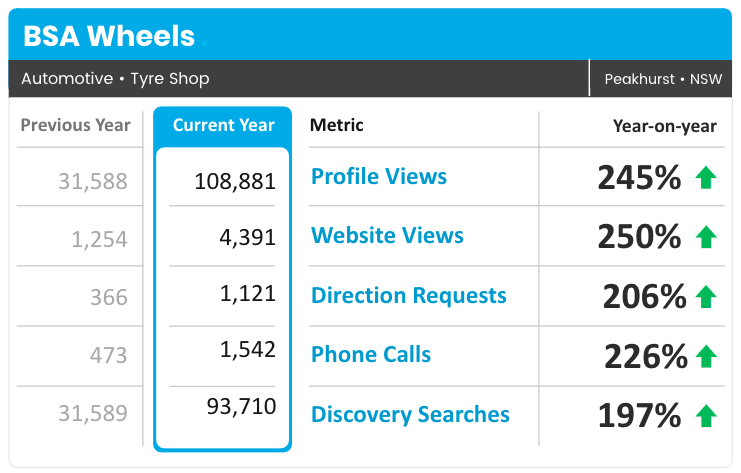The width and height of the screenshot is (741, 473).
Task: Click the green arrow beside Direction Requests 206%
Action: click(x=707, y=297)
